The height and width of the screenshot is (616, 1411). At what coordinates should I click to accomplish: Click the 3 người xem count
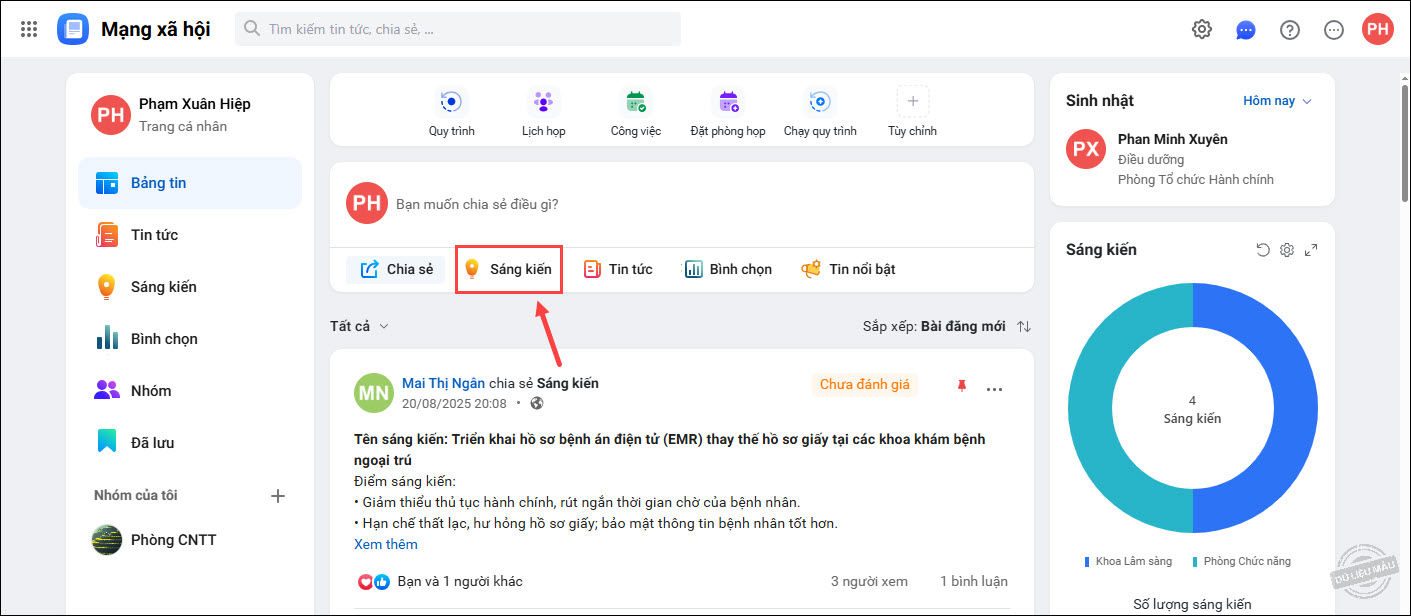coord(869,581)
